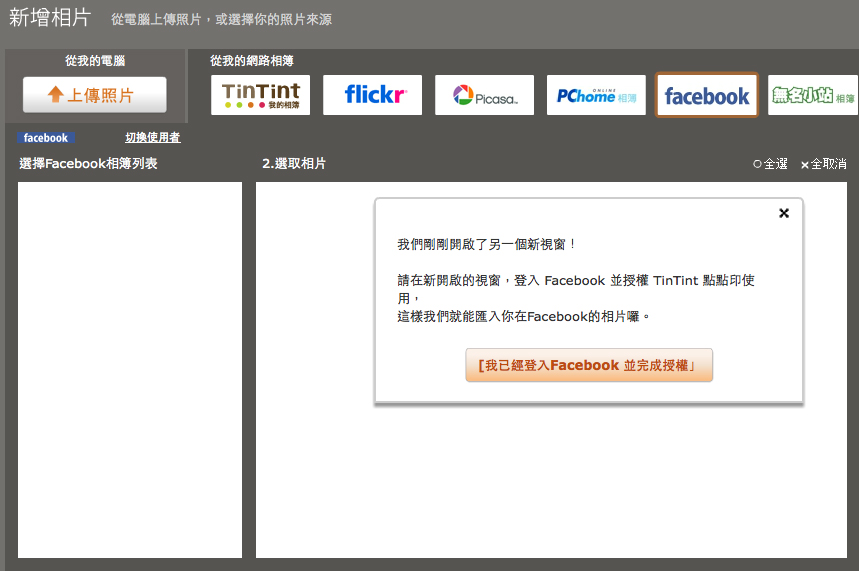
Task: Click the 新增相片 page title
Action: click(x=50, y=18)
